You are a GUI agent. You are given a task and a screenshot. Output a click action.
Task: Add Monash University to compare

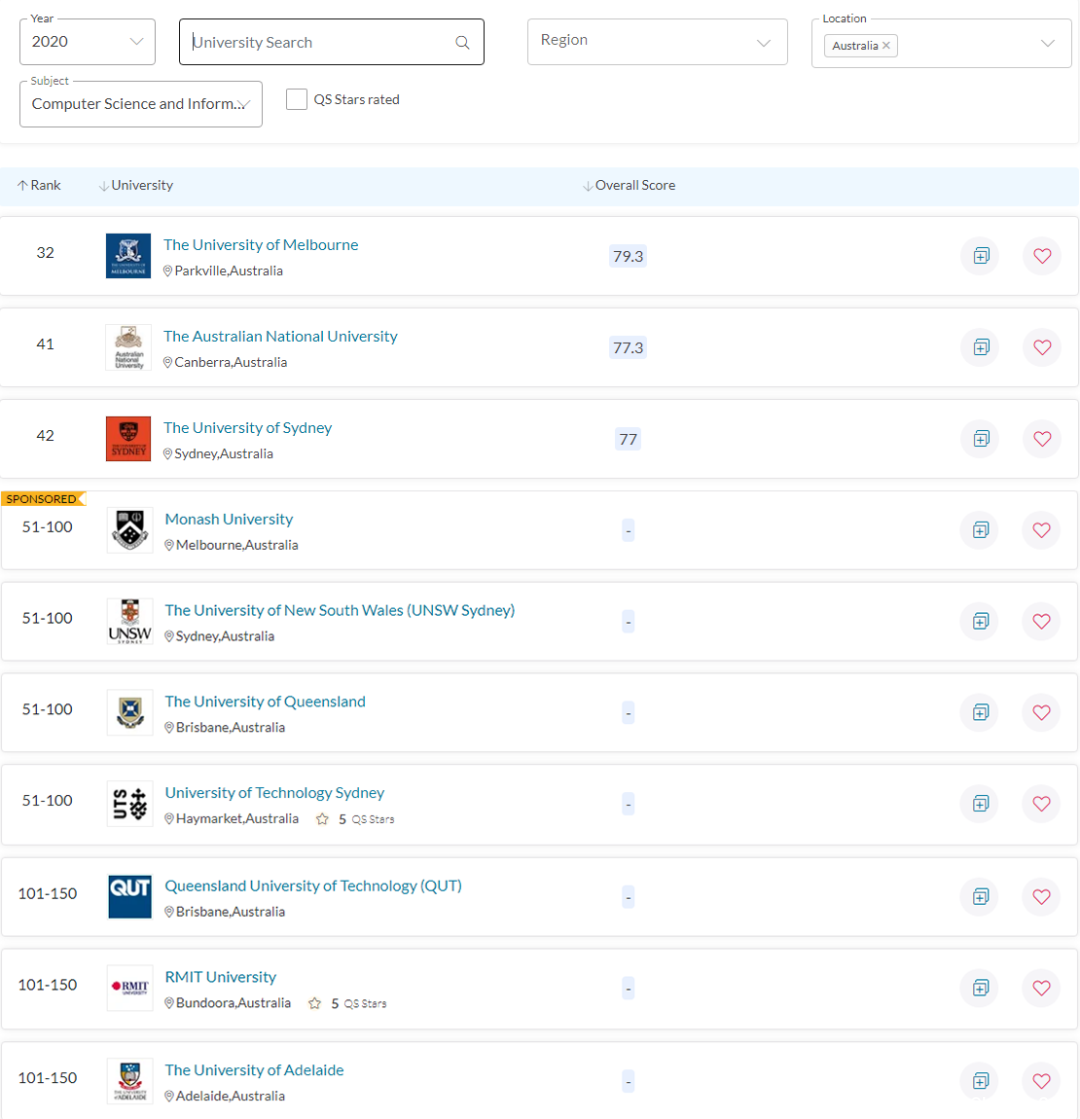click(980, 530)
